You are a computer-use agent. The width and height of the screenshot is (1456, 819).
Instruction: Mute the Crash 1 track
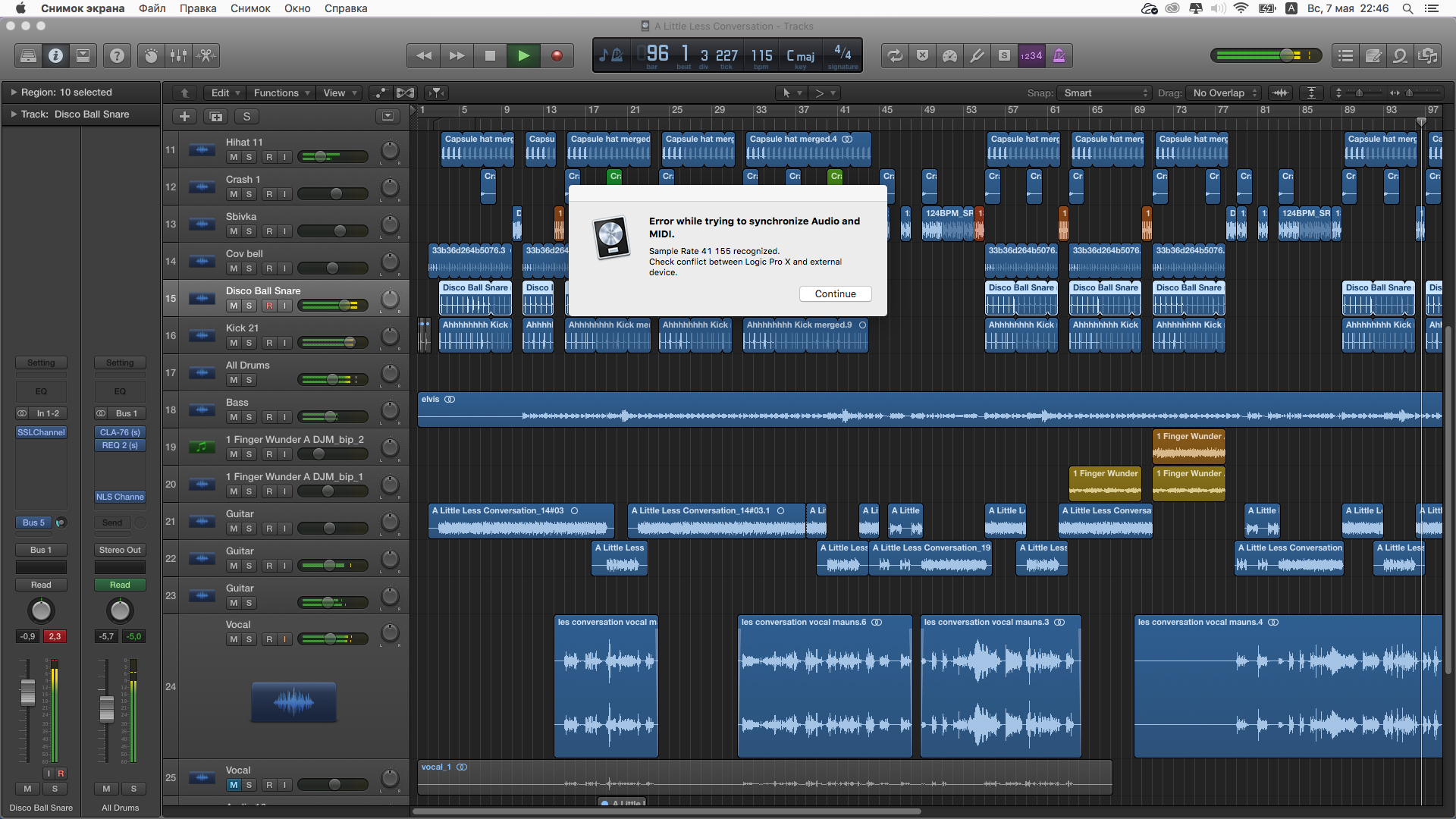[x=234, y=194]
